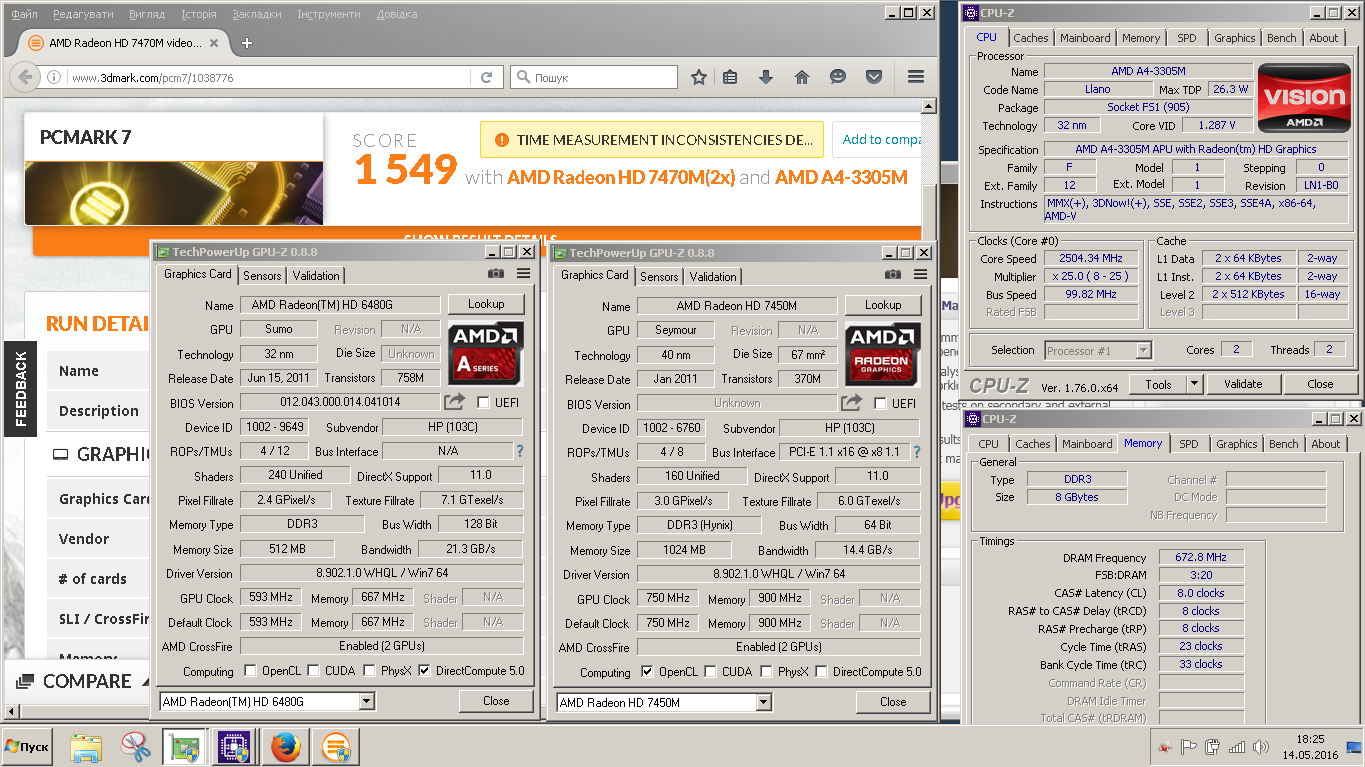Open volume control in system tray
Image resolution: width=1365 pixels, height=767 pixels.
[x=1261, y=746]
